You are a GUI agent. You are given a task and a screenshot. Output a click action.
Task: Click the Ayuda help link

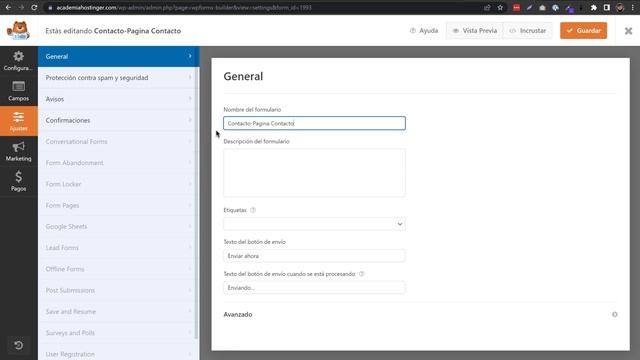coord(424,31)
